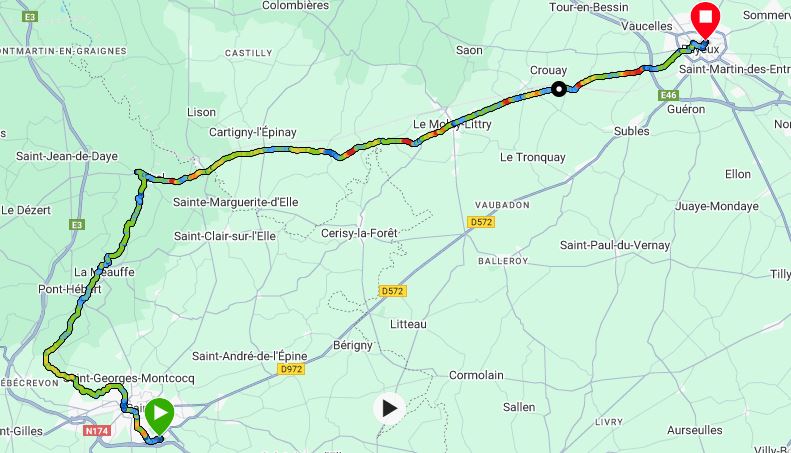Click the D572 road badge near Vaubadon
791x453 pixels.
(481, 222)
